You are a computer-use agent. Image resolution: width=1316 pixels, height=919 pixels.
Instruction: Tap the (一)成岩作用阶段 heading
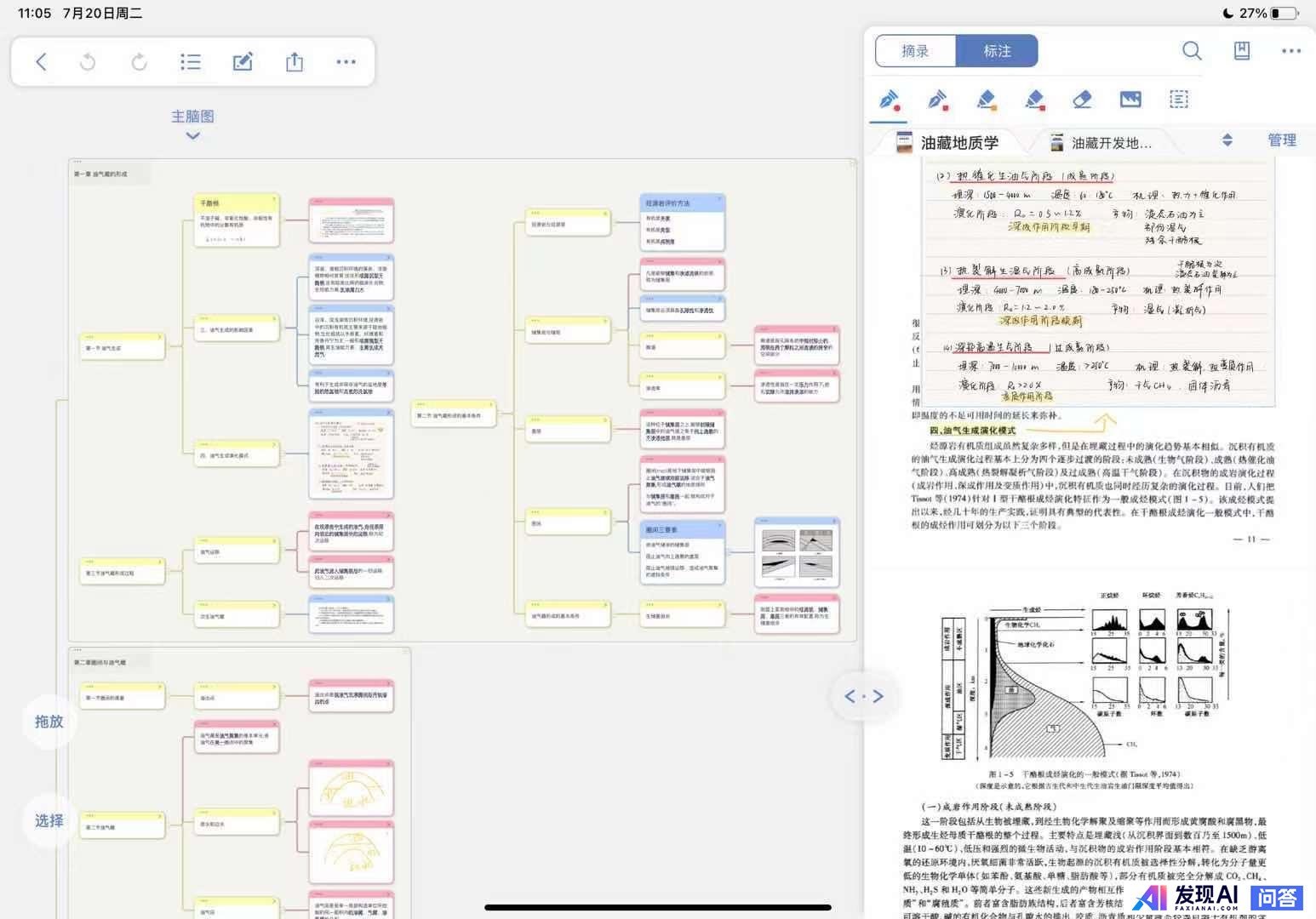click(989, 806)
